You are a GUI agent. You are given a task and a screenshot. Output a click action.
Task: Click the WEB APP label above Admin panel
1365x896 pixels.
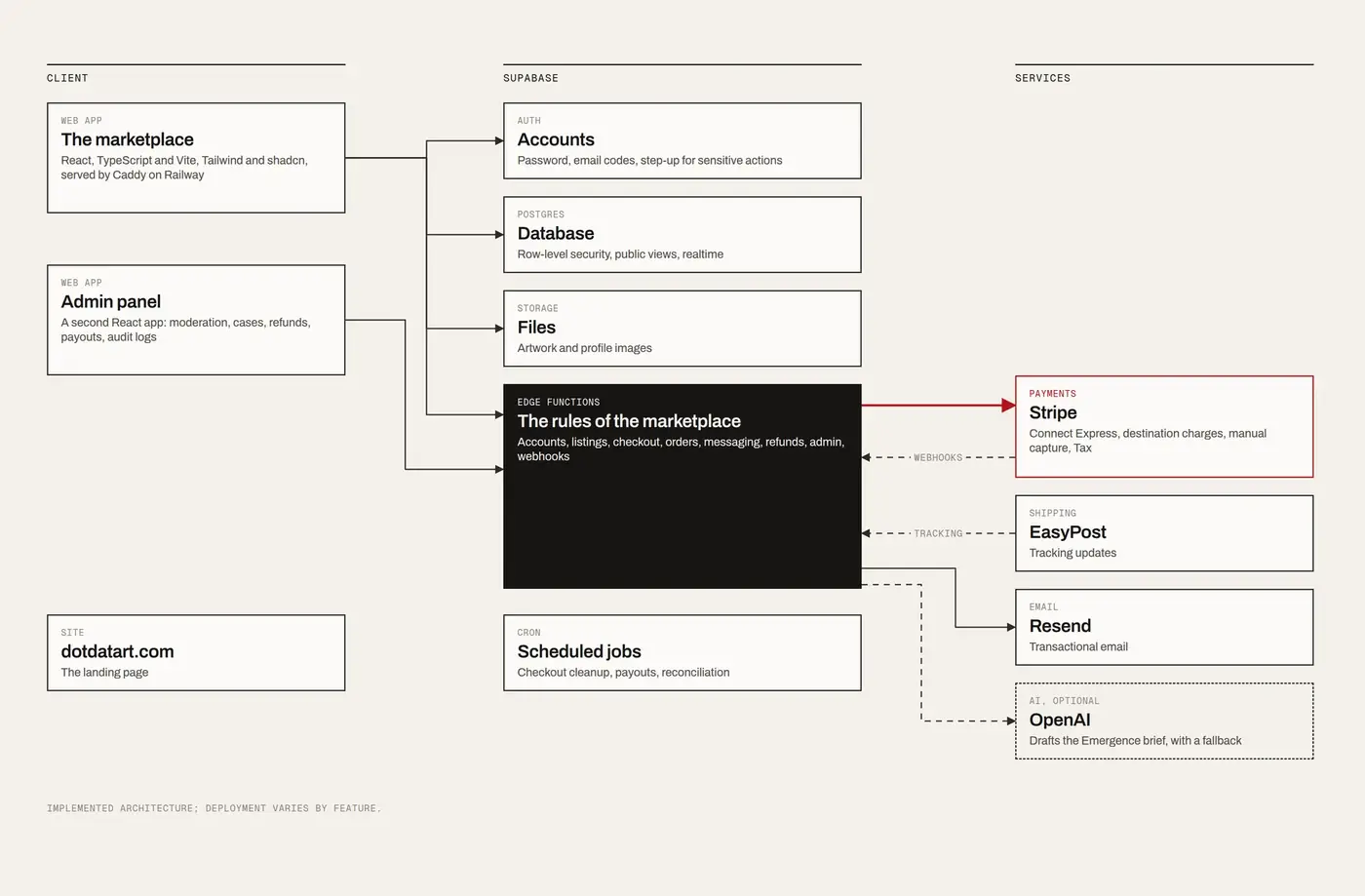click(81, 283)
